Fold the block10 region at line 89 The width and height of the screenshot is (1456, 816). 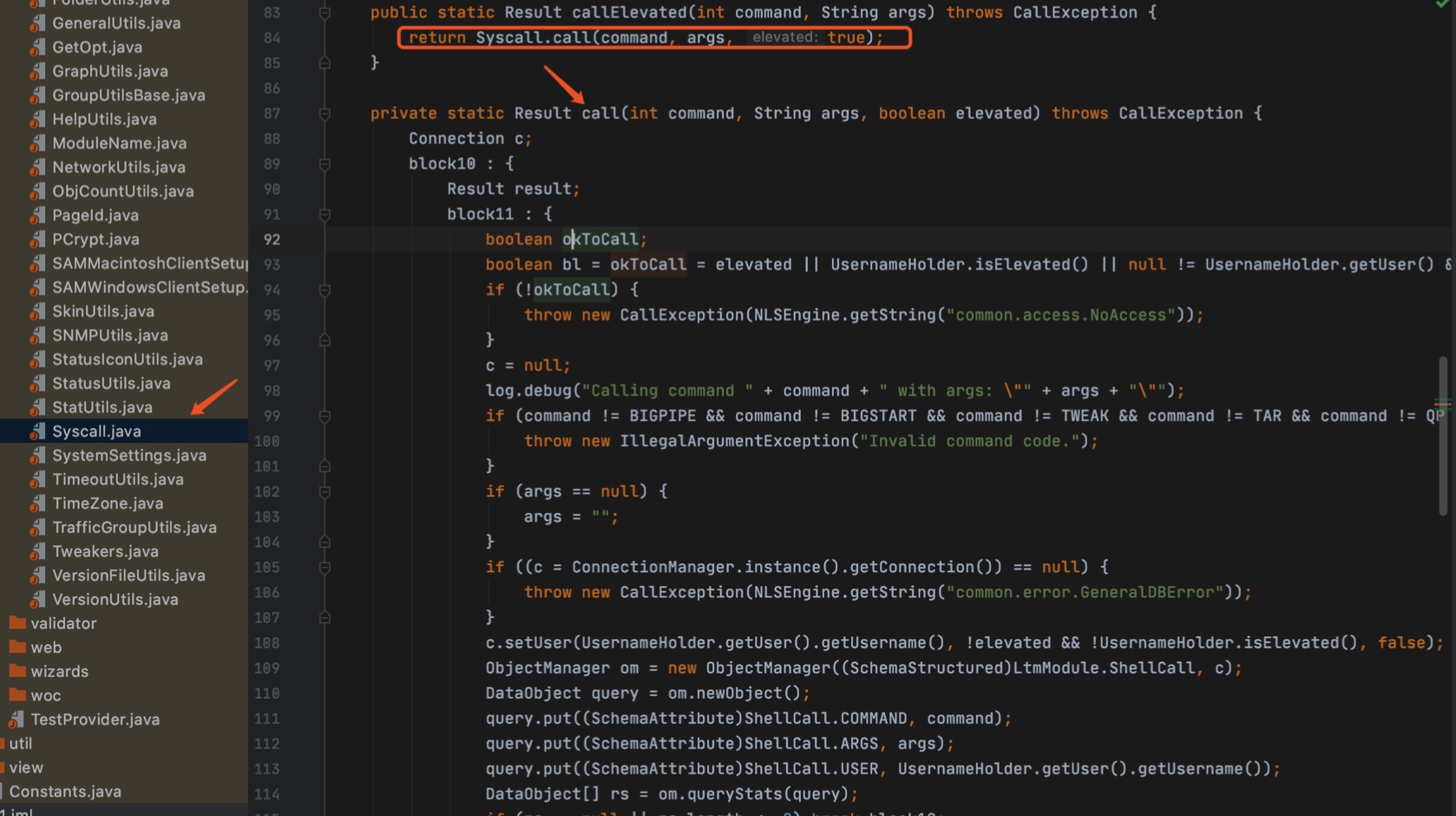pyautogui.click(x=325, y=164)
